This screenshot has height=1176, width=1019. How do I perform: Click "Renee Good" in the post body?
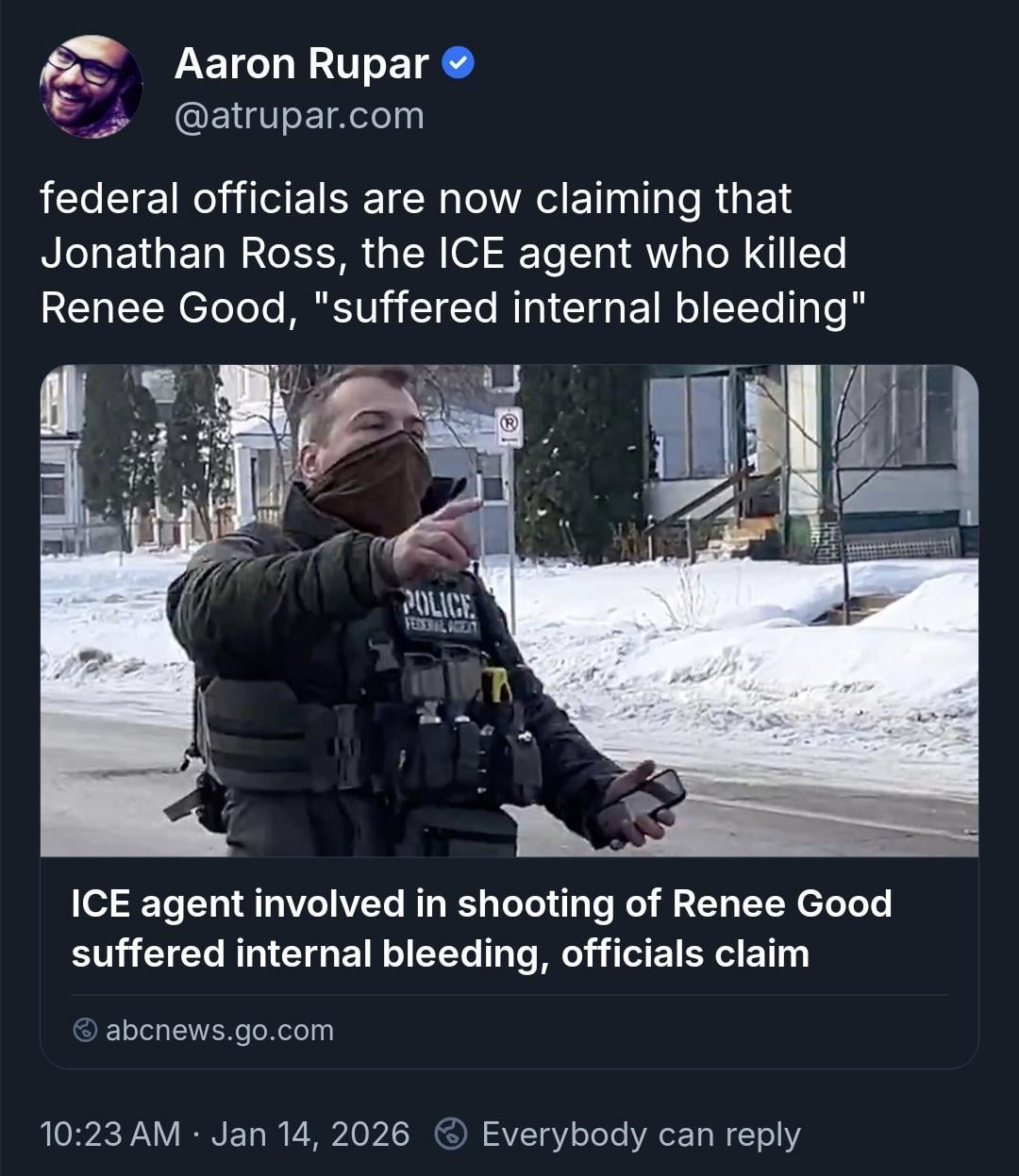pyautogui.click(x=162, y=308)
